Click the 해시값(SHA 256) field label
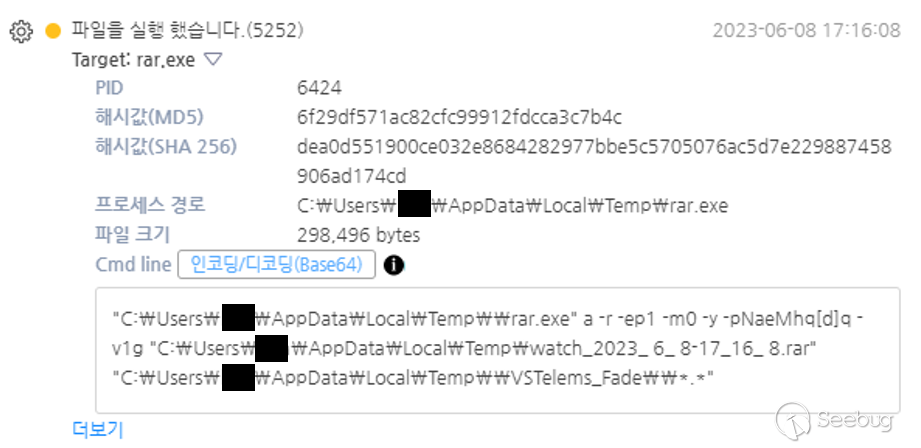 click(x=166, y=147)
